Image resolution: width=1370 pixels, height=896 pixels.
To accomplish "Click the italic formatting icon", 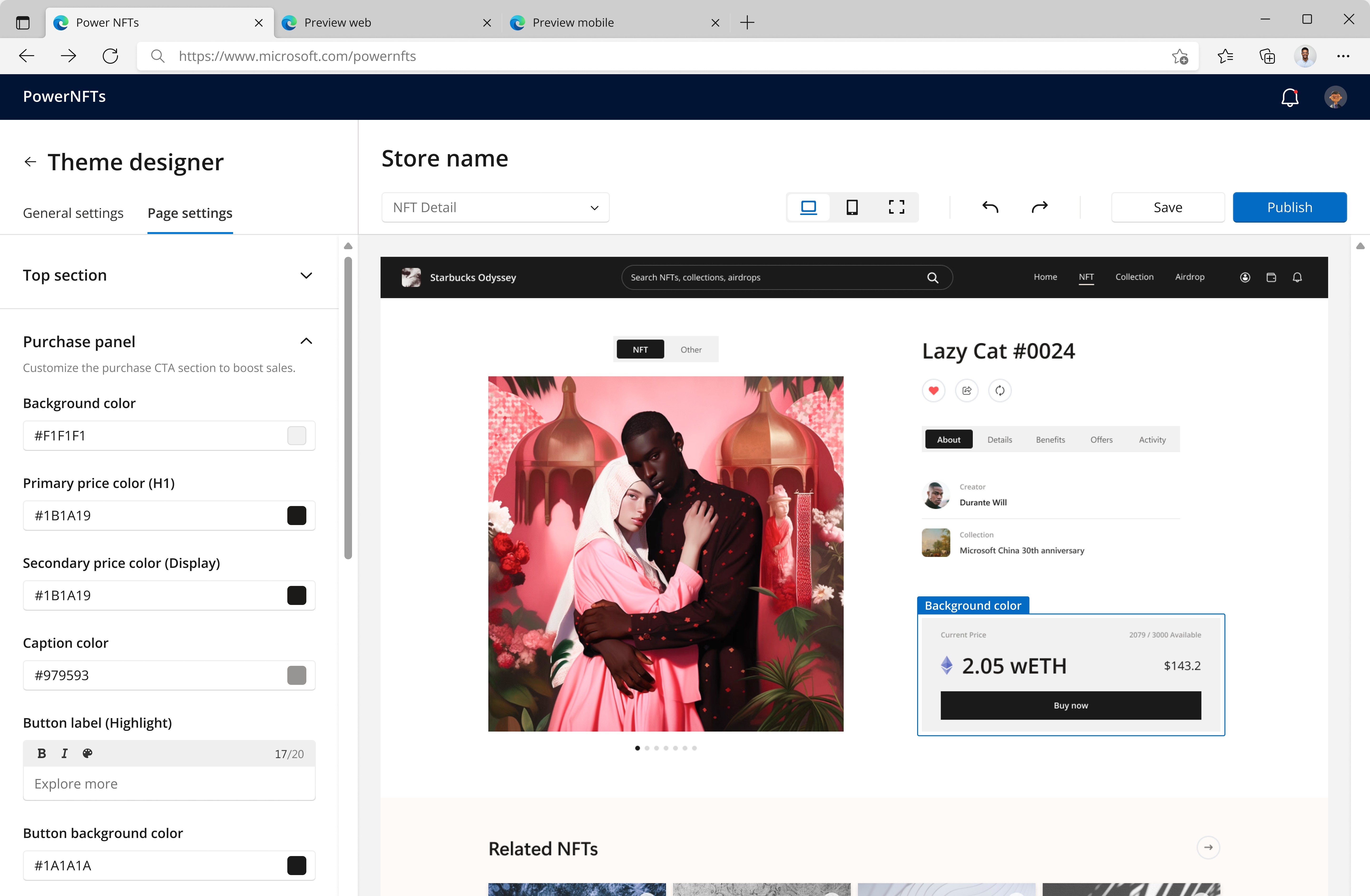I will 64,753.
